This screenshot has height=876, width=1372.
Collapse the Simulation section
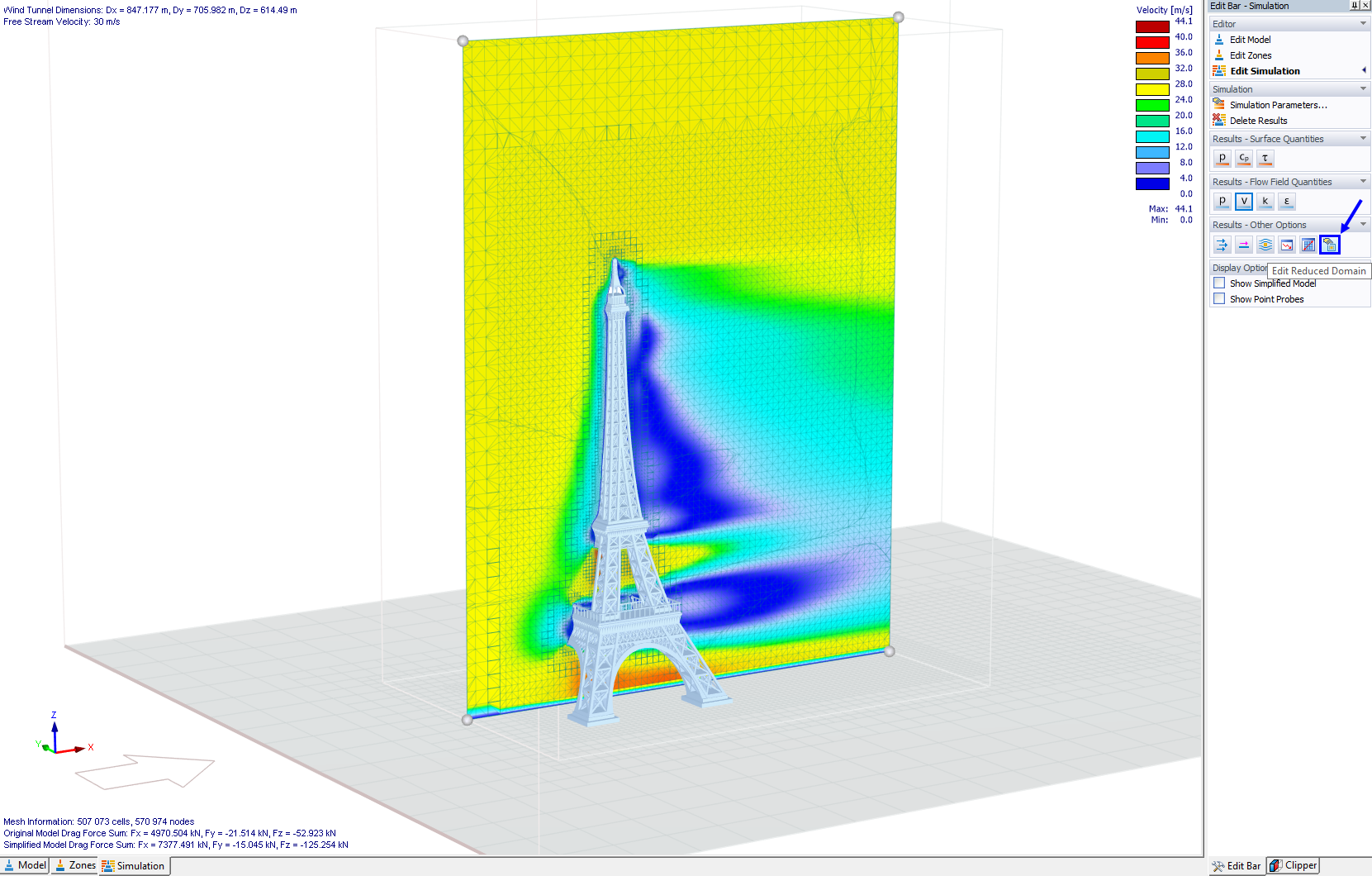point(1363,89)
